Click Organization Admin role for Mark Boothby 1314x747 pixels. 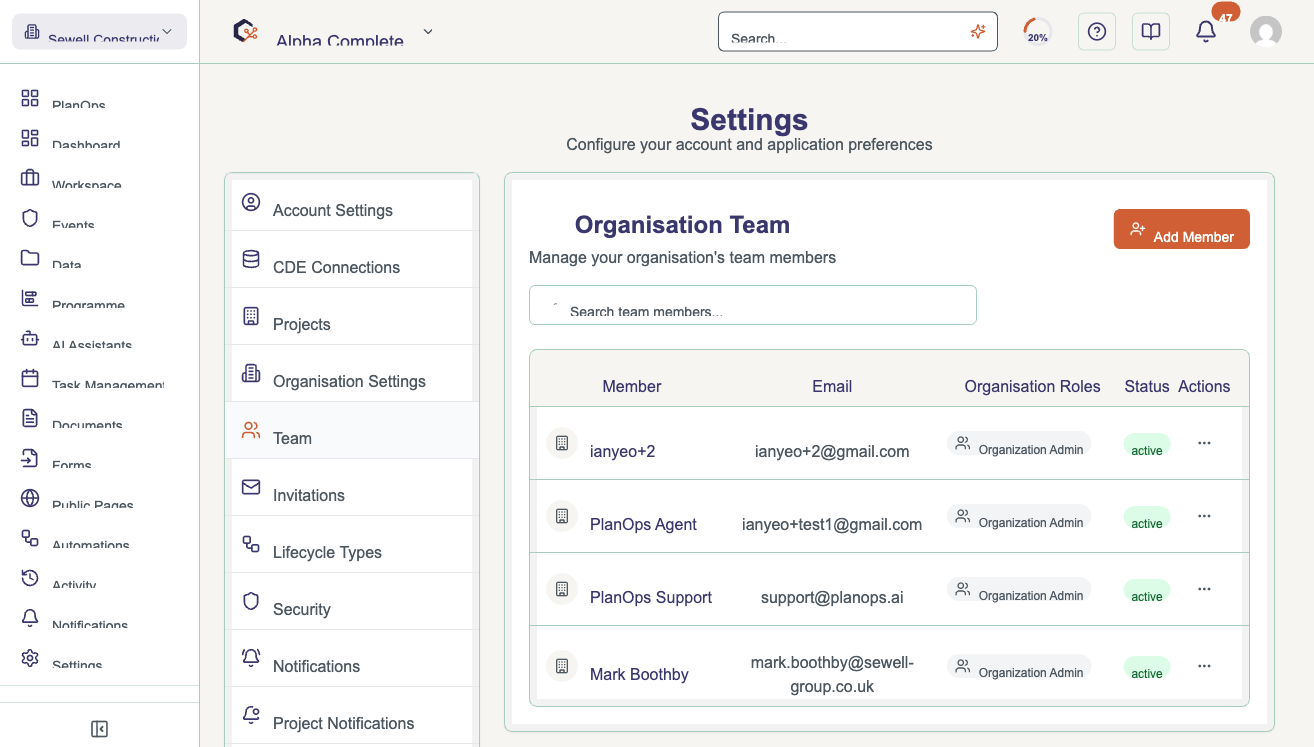tap(1019, 667)
